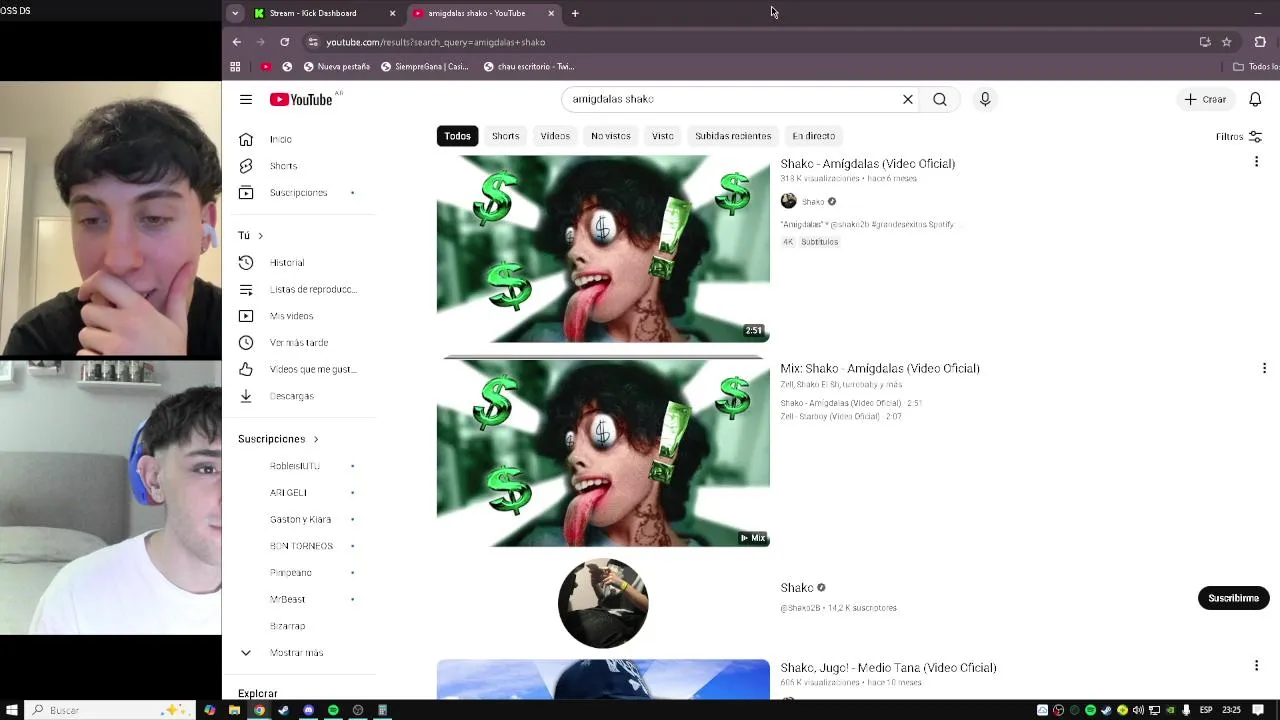Select the Visto filter chip
This screenshot has height=720, width=1280.
pyautogui.click(x=663, y=136)
